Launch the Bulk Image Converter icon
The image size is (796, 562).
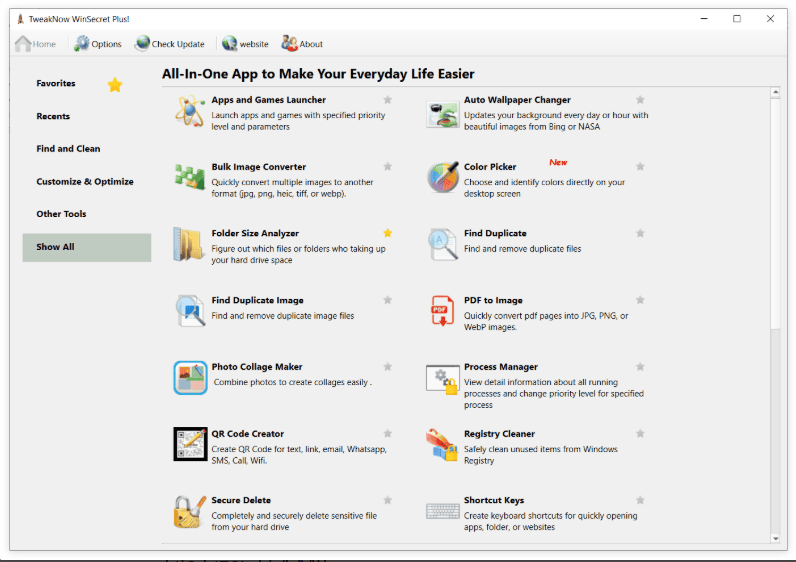[x=190, y=177]
